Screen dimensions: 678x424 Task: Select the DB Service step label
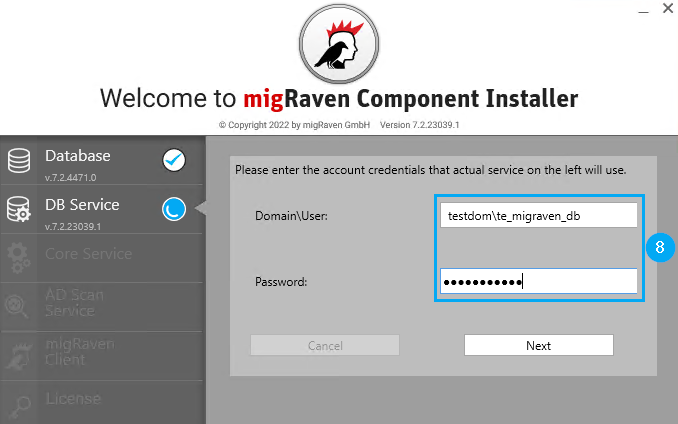[82, 205]
